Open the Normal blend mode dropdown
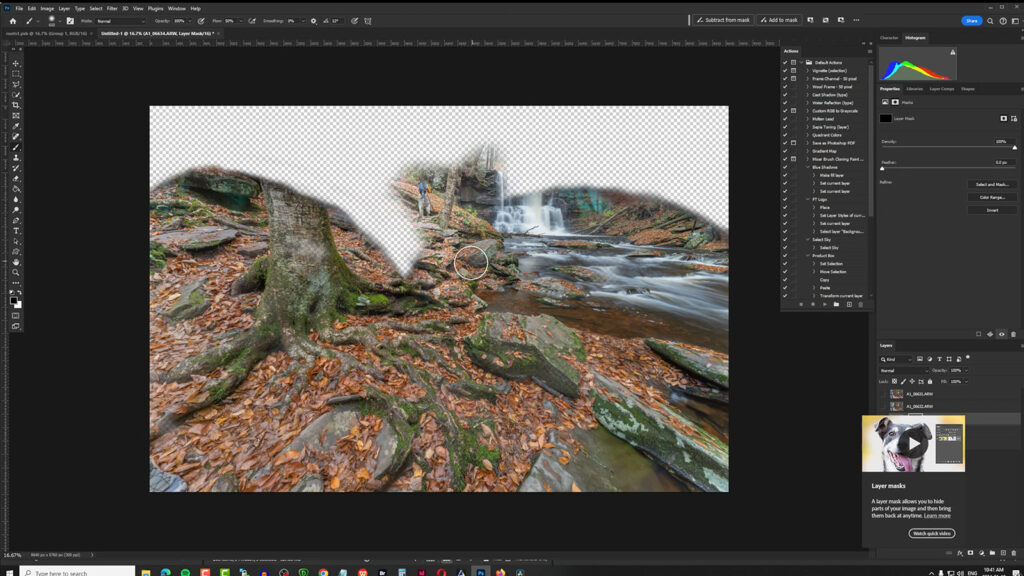The width and height of the screenshot is (1024, 576). coord(903,371)
